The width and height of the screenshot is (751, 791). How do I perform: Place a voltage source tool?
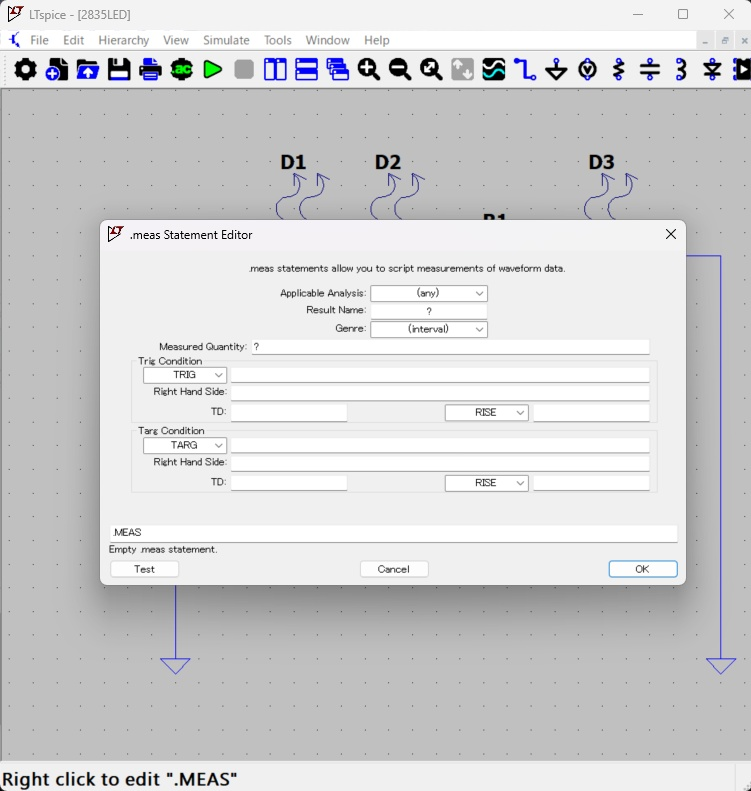(588, 69)
